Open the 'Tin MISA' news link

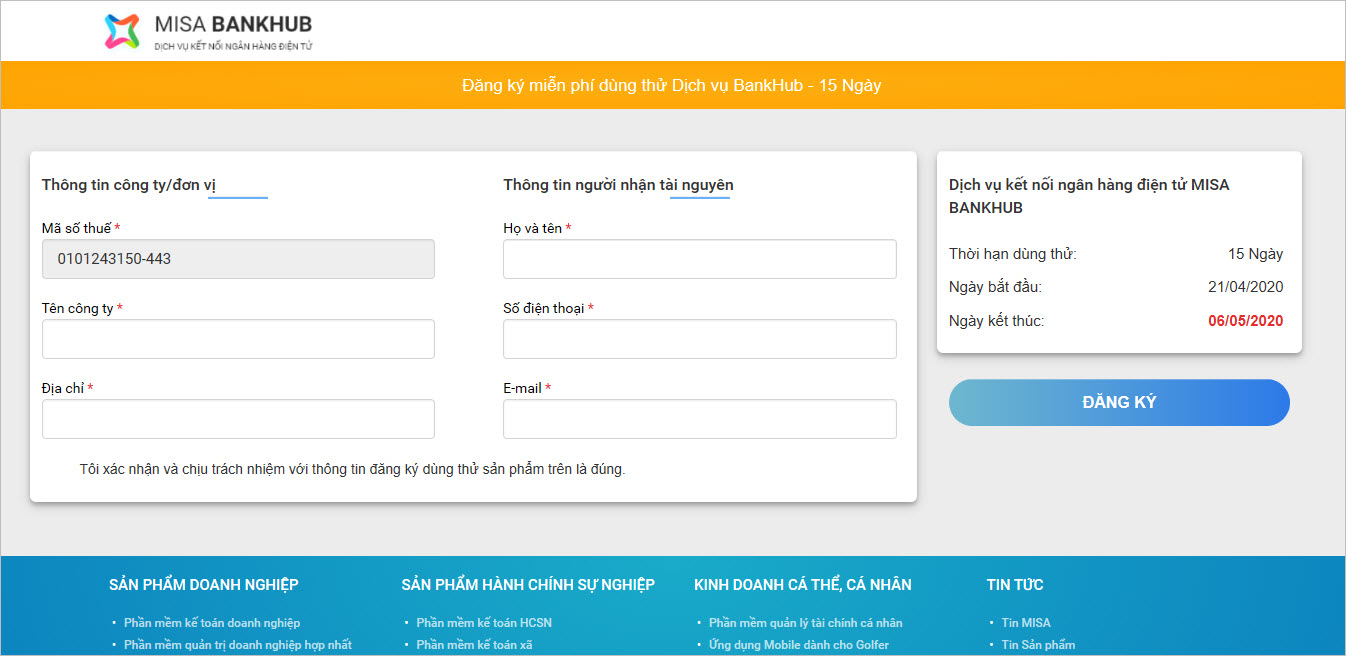1026,623
